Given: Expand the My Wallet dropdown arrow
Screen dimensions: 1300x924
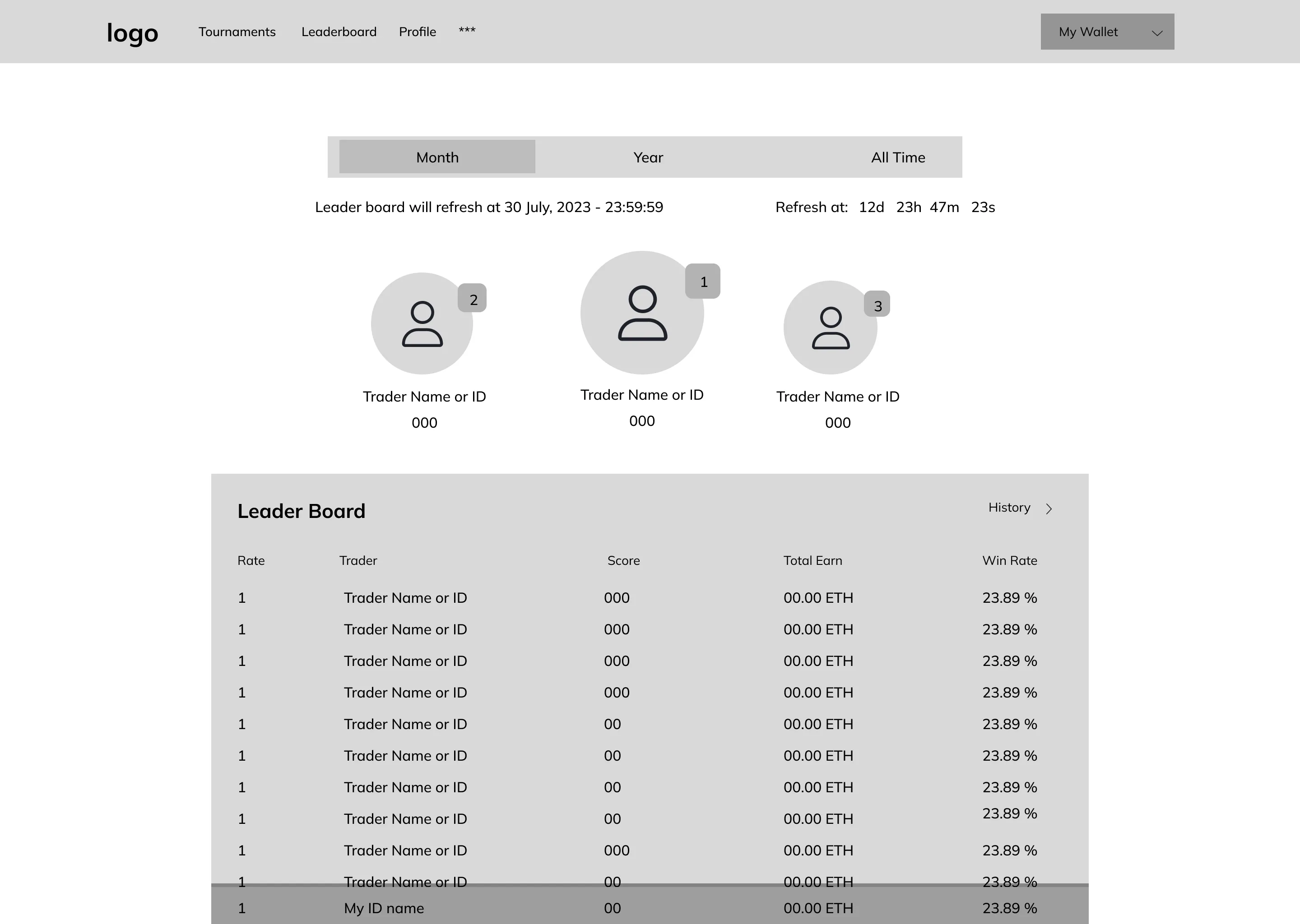Looking at the screenshot, I should tap(1157, 33).
